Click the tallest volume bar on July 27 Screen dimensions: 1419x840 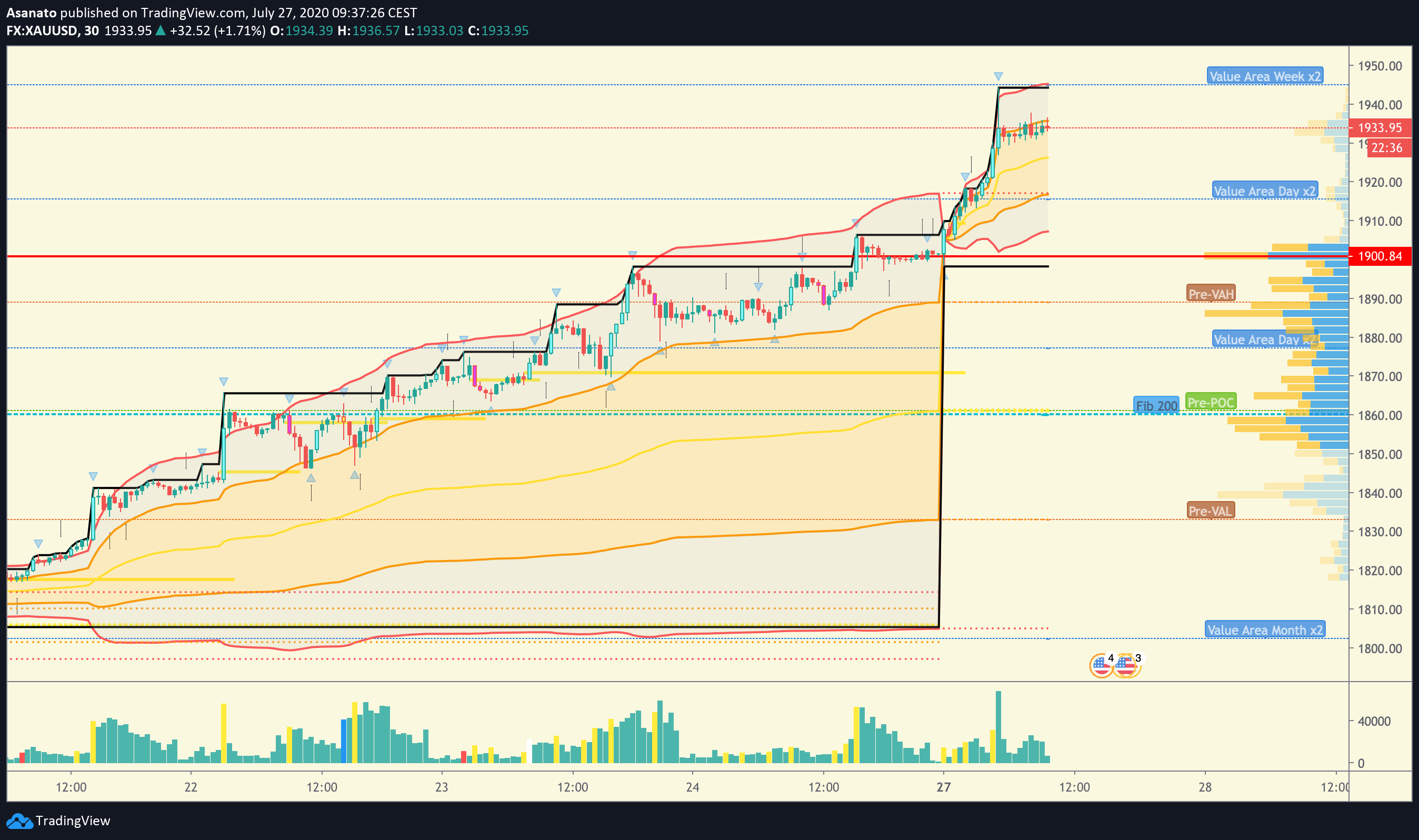pyautogui.click(x=998, y=727)
